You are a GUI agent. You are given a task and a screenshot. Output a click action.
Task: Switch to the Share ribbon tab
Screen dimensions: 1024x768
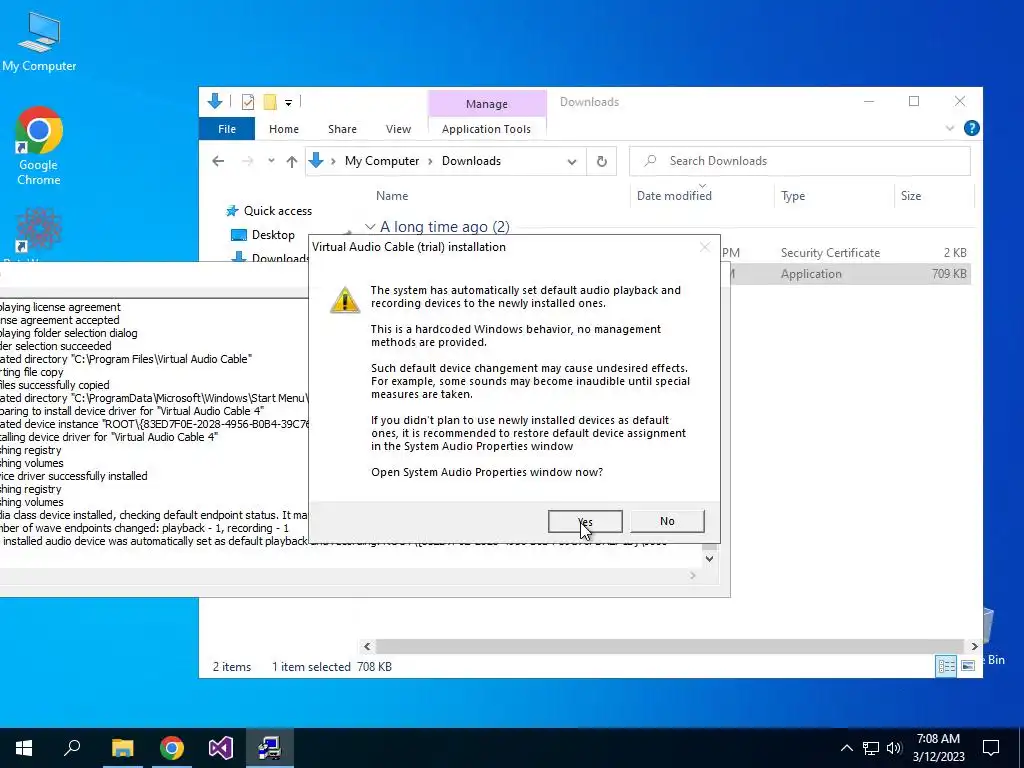click(342, 129)
